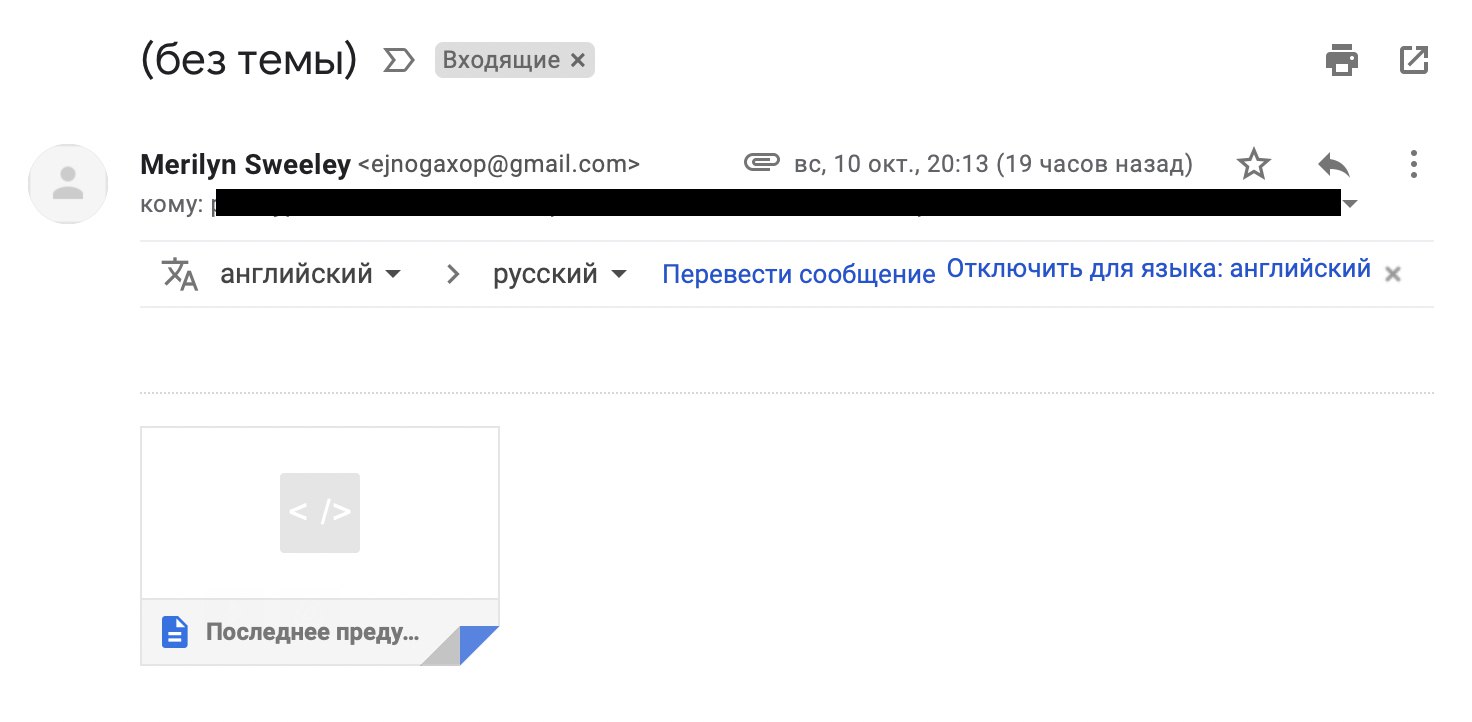Open the attachment preview thumbnail

320,513
